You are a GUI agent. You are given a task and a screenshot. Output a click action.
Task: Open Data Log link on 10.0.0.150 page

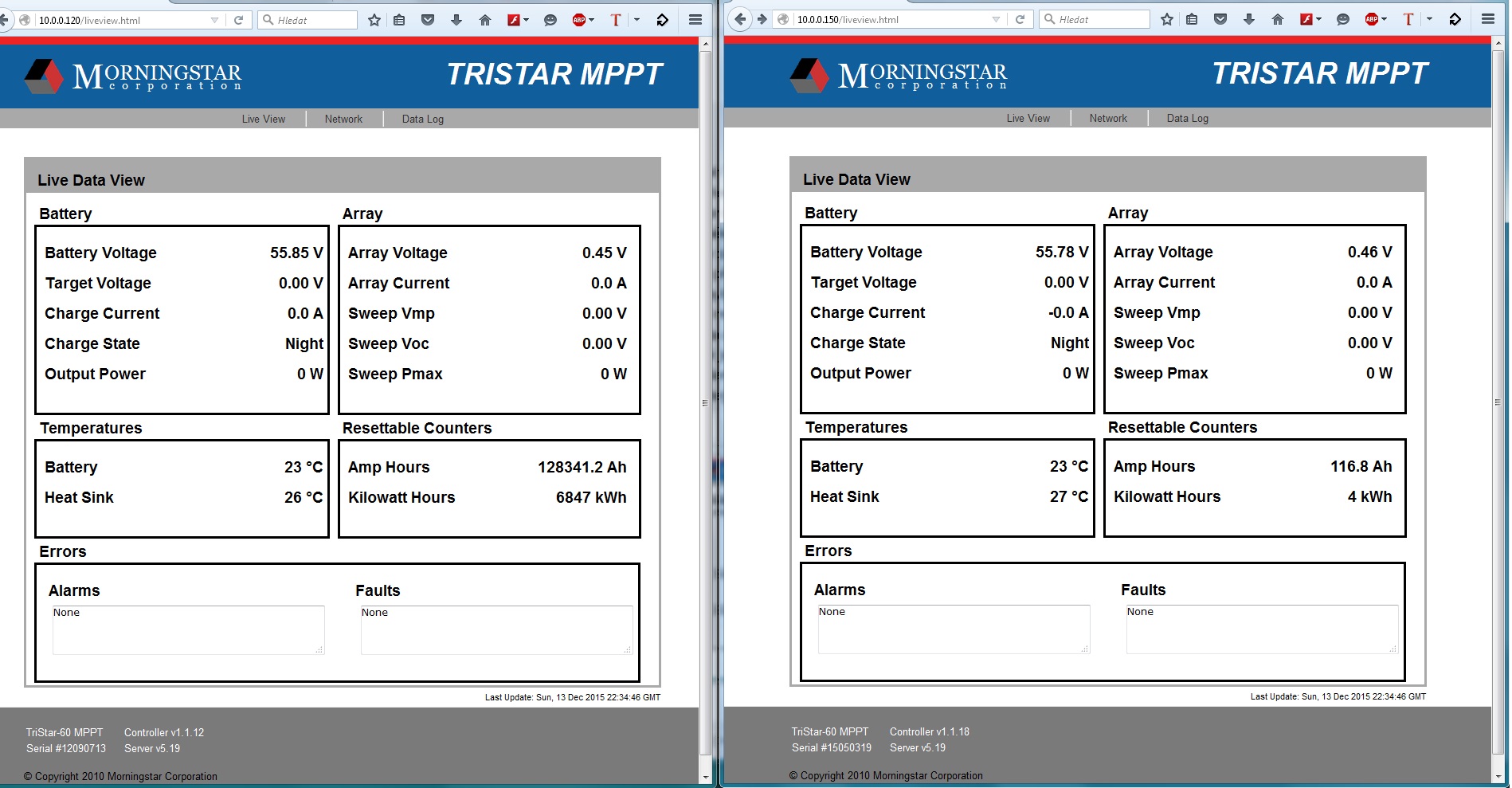(1188, 118)
